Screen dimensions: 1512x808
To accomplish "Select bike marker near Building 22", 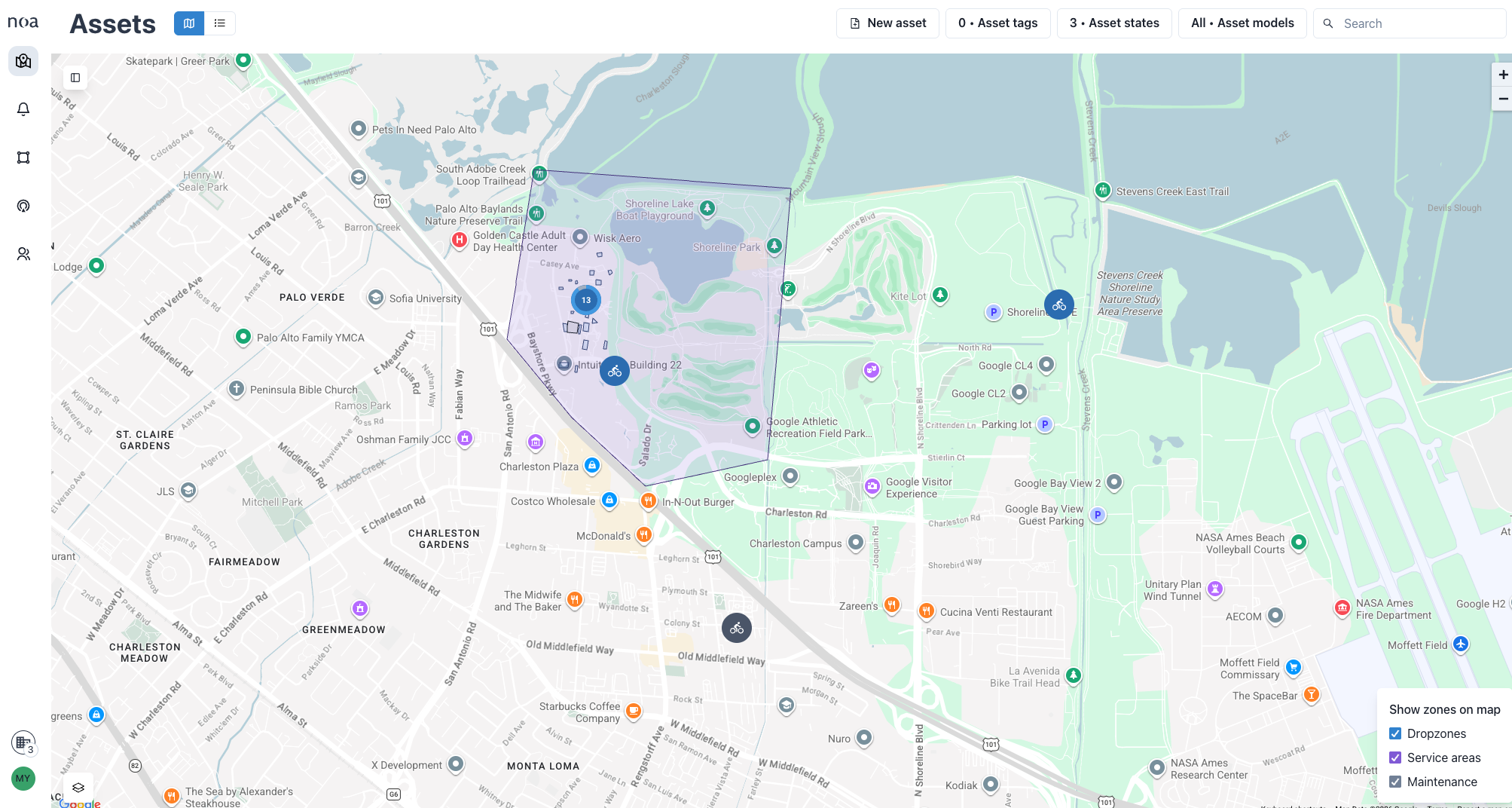I will click(615, 371).
